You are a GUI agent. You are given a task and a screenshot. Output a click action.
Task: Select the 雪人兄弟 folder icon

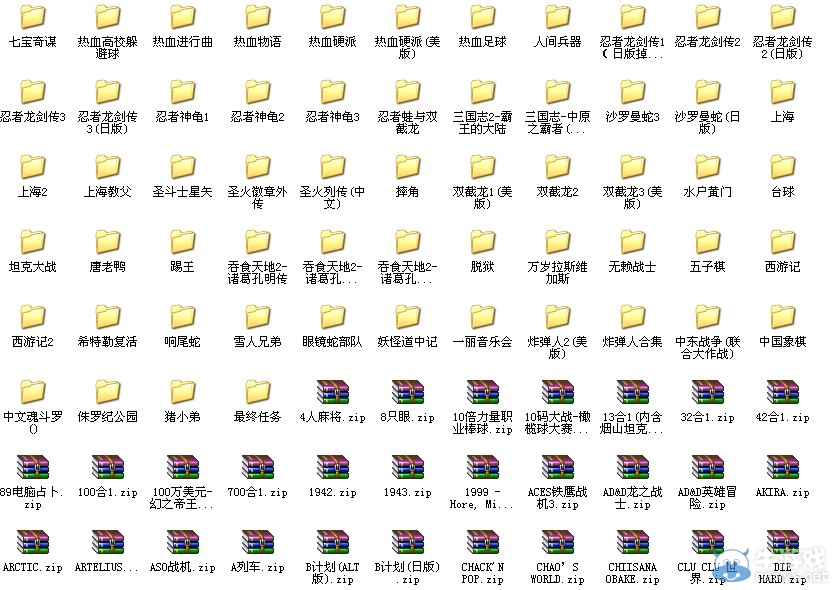coord(258,318)
